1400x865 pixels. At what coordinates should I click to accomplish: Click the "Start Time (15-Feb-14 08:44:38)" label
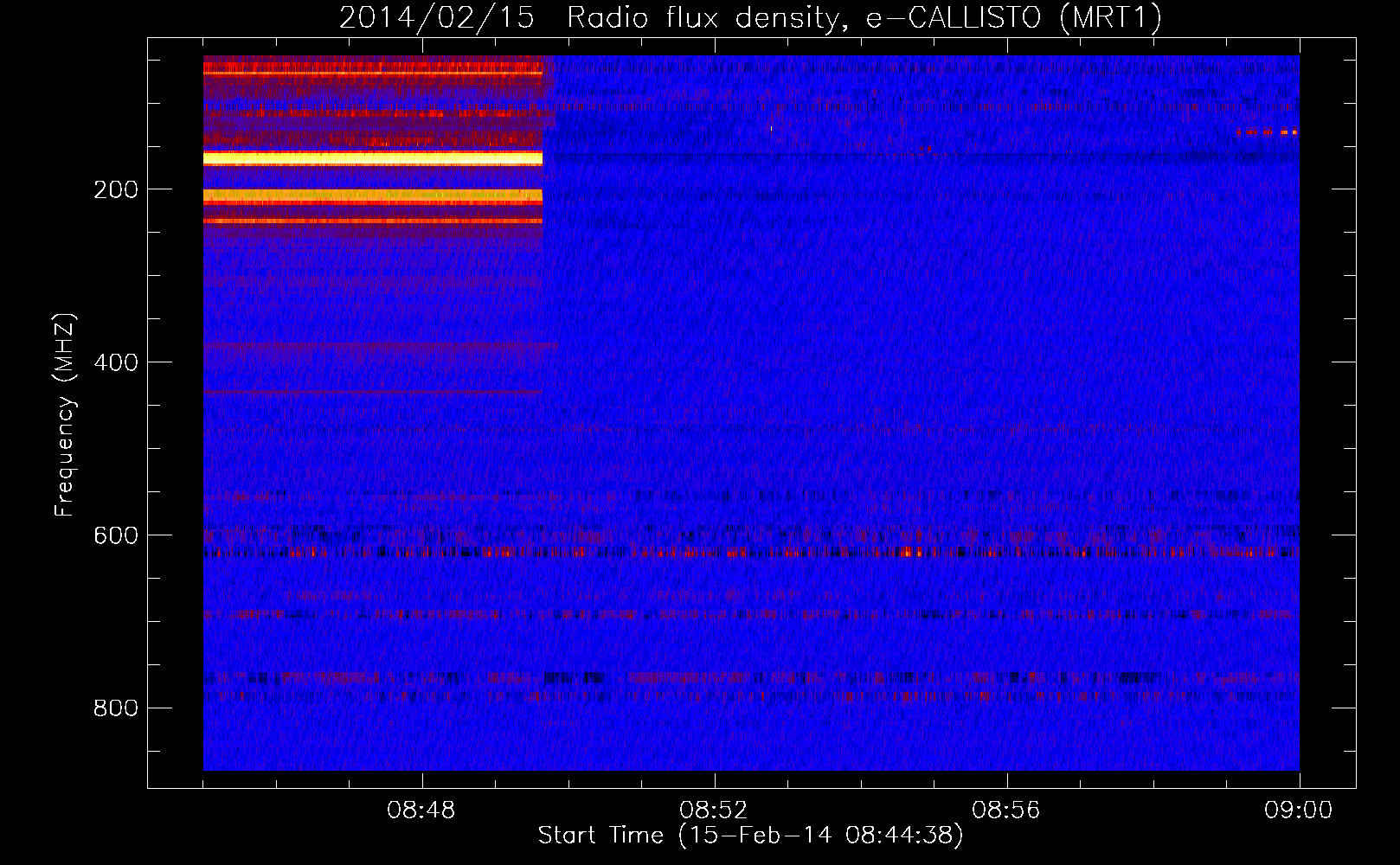[x=750, y=836]
